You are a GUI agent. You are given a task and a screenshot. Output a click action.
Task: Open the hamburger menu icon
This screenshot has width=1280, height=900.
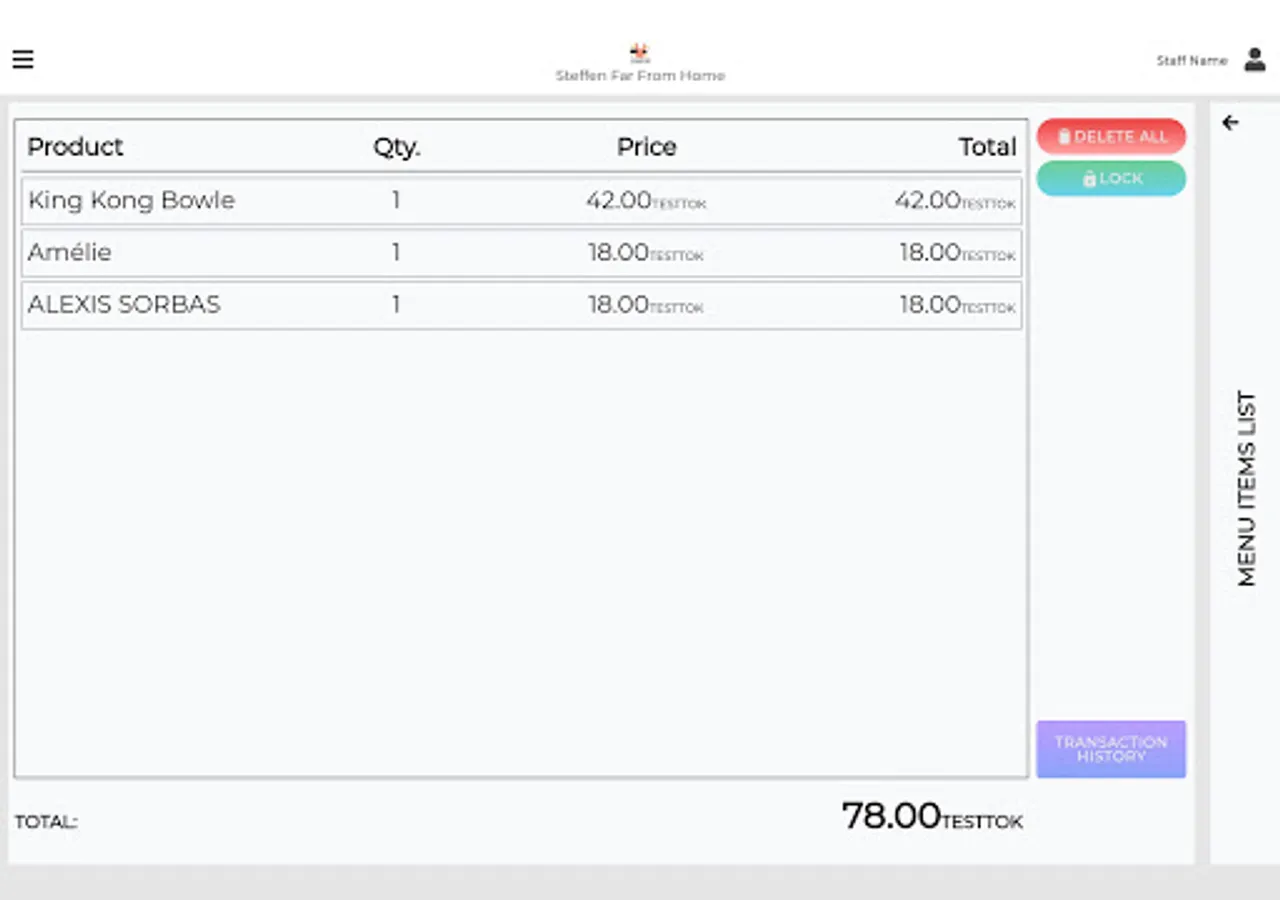(23, 60)
